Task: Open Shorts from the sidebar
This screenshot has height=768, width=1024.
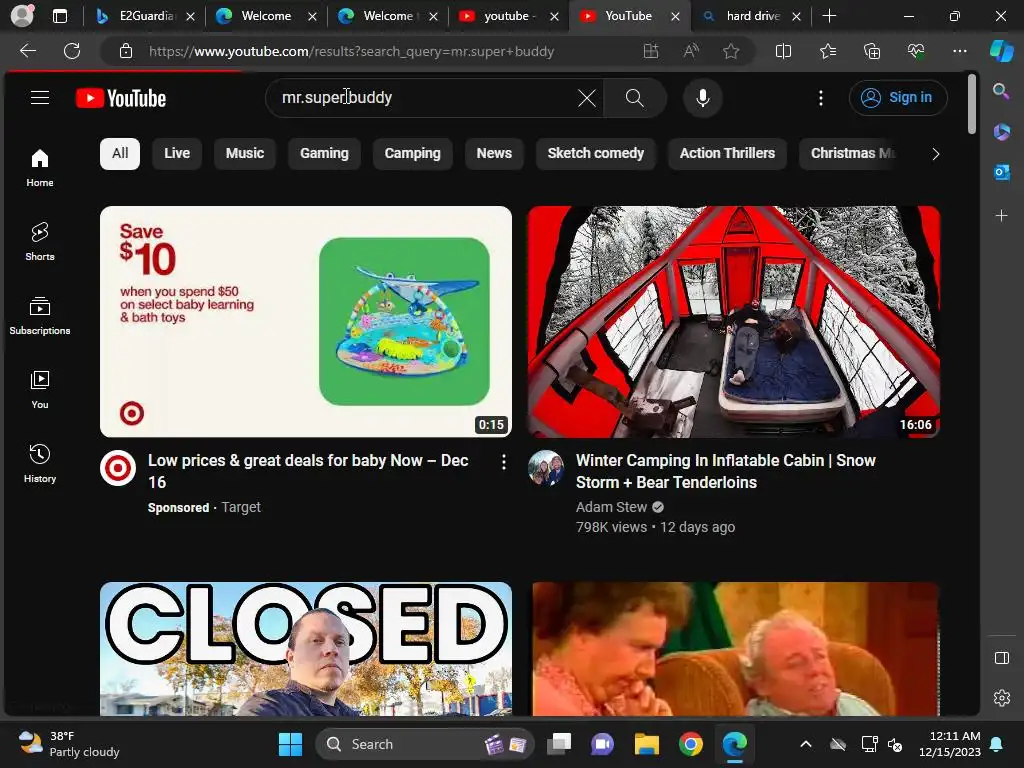Action: pos(40,241)
